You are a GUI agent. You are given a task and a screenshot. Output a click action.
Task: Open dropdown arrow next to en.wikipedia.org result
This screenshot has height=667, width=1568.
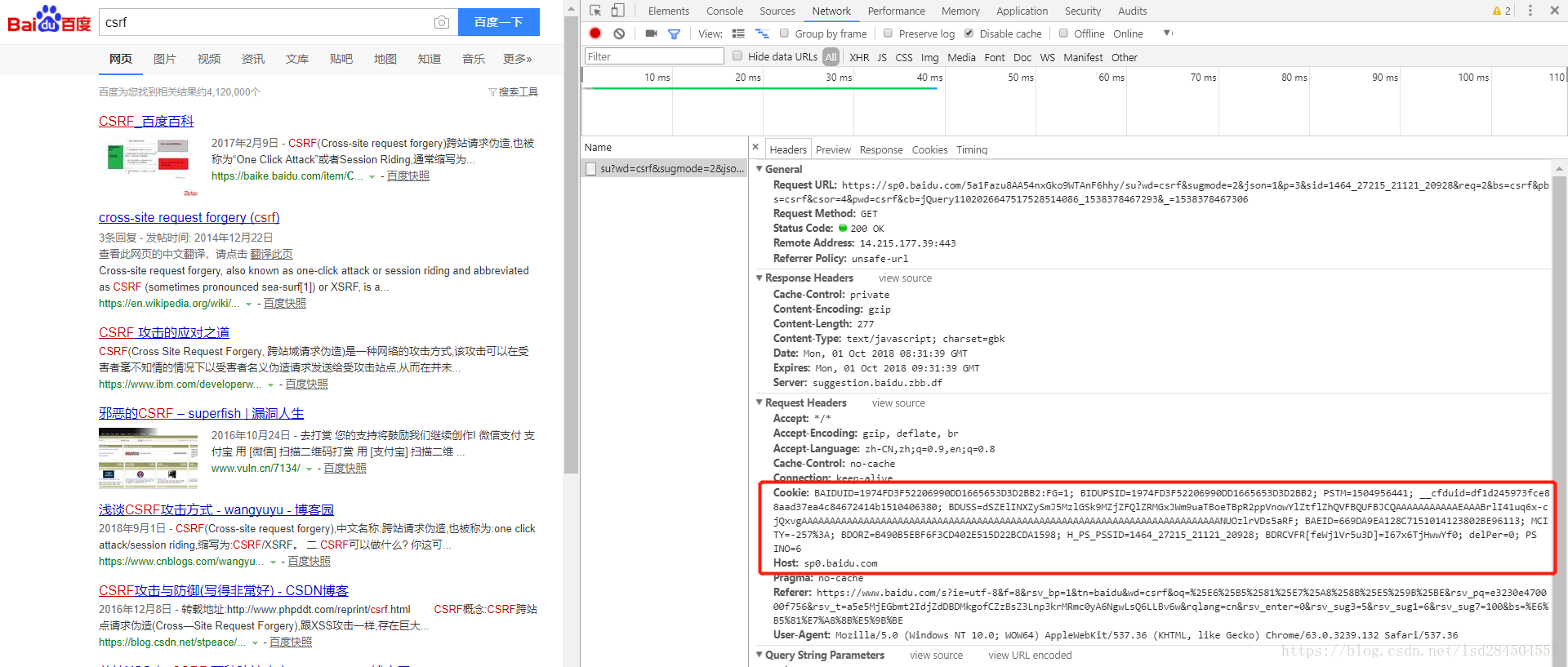[x=249, y=304]
